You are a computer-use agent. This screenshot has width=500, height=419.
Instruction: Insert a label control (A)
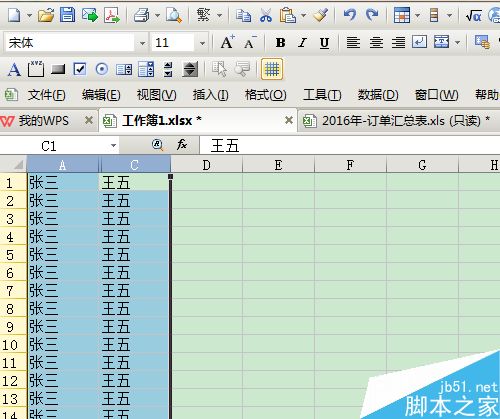pyautogui.click(x=14, y=70)
